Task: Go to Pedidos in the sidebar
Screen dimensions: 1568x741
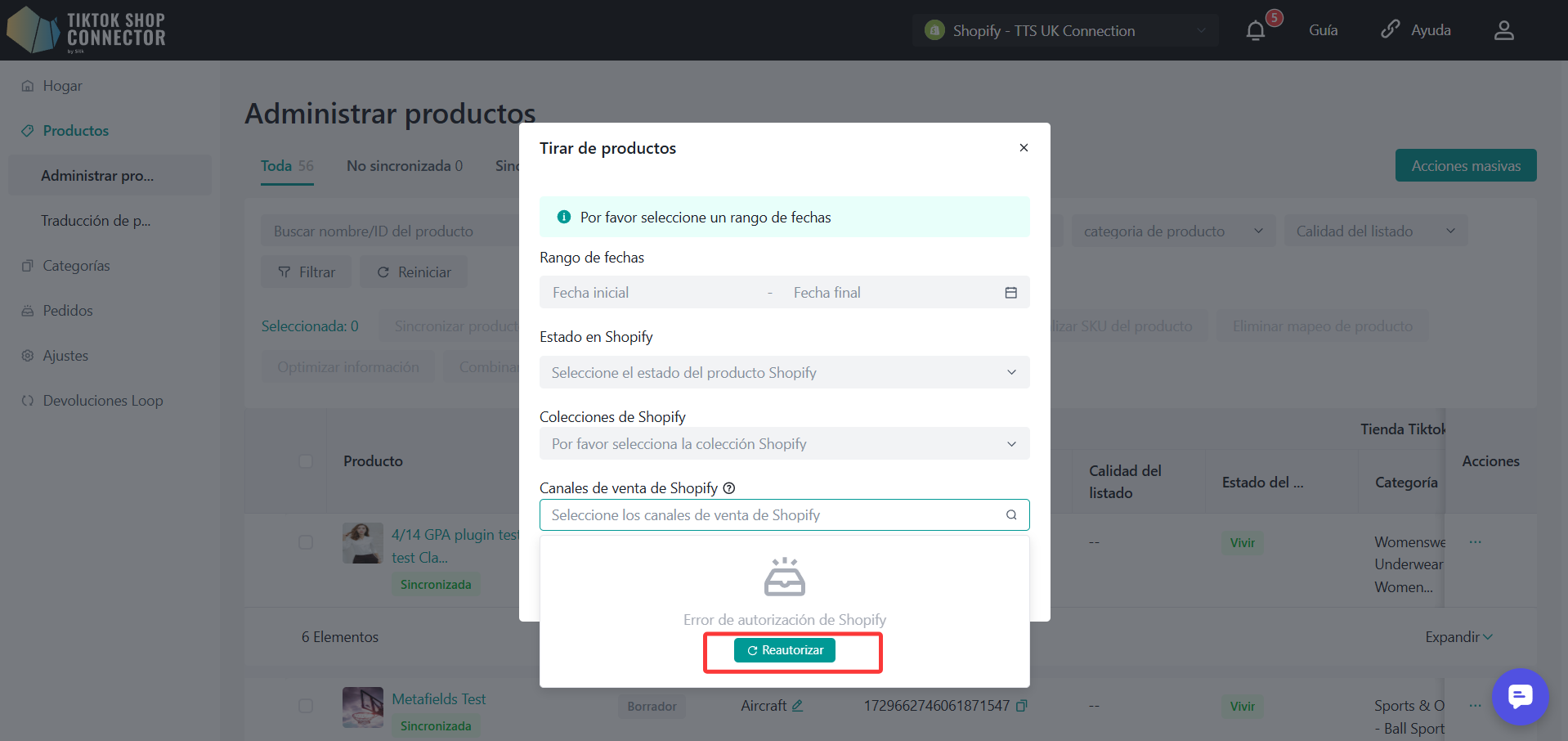Action: coord(68,311)
